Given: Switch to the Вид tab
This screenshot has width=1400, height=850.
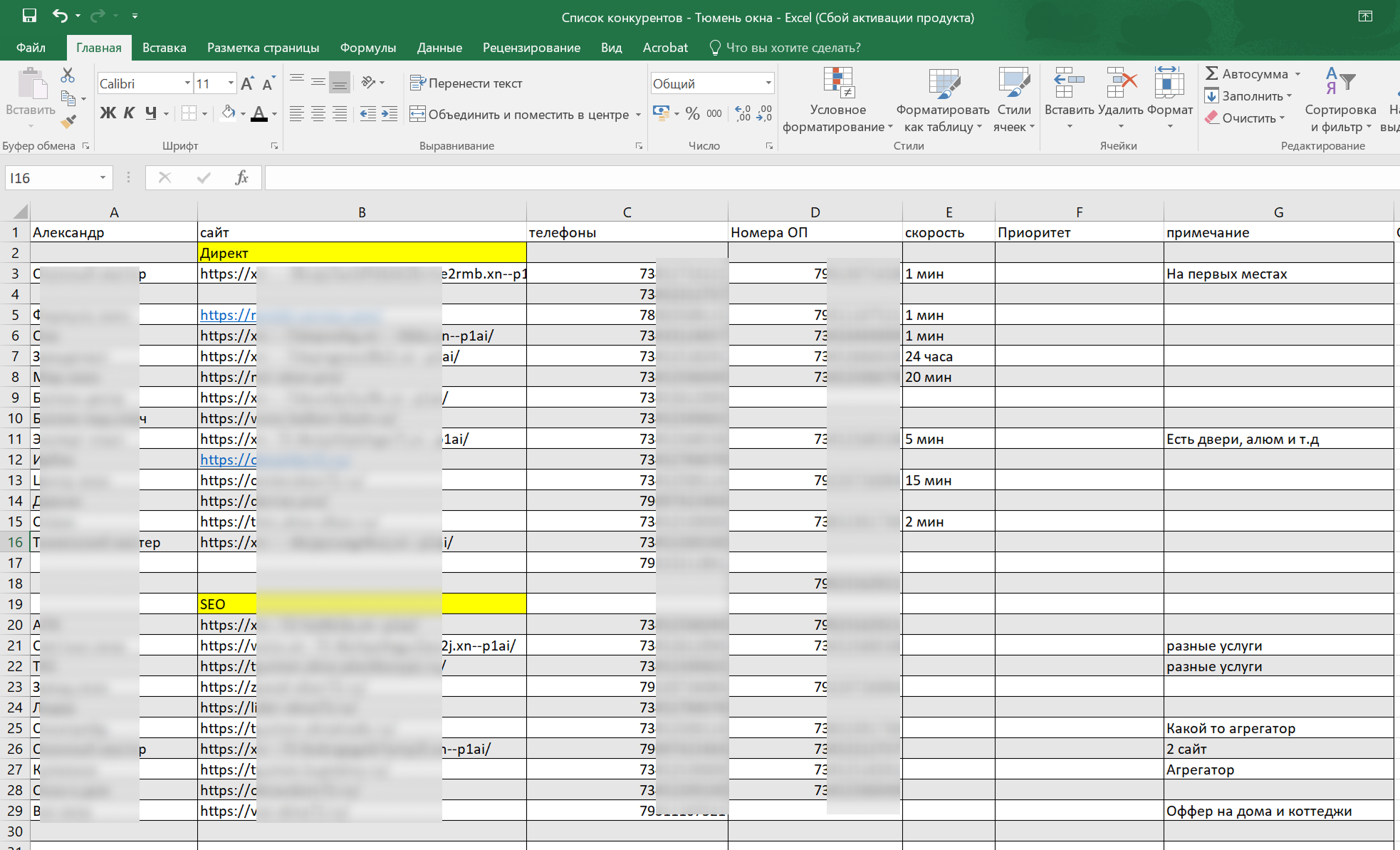Looking at the screenshot, I should pos(611,47).
